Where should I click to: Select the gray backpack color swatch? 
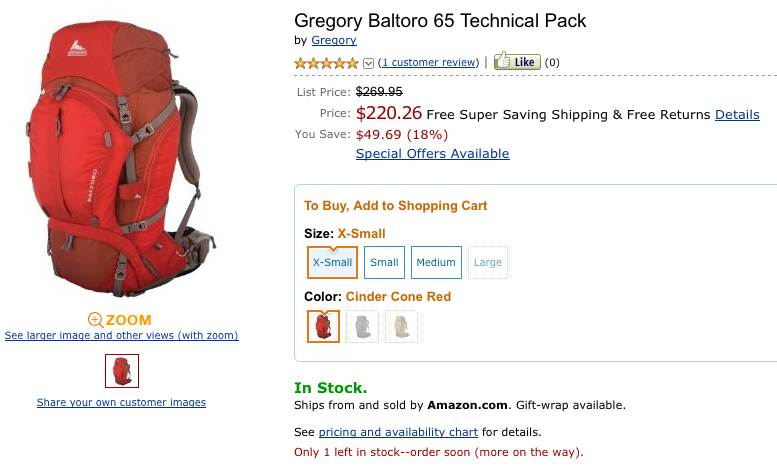pyautogui.click(x=362, y=327)
